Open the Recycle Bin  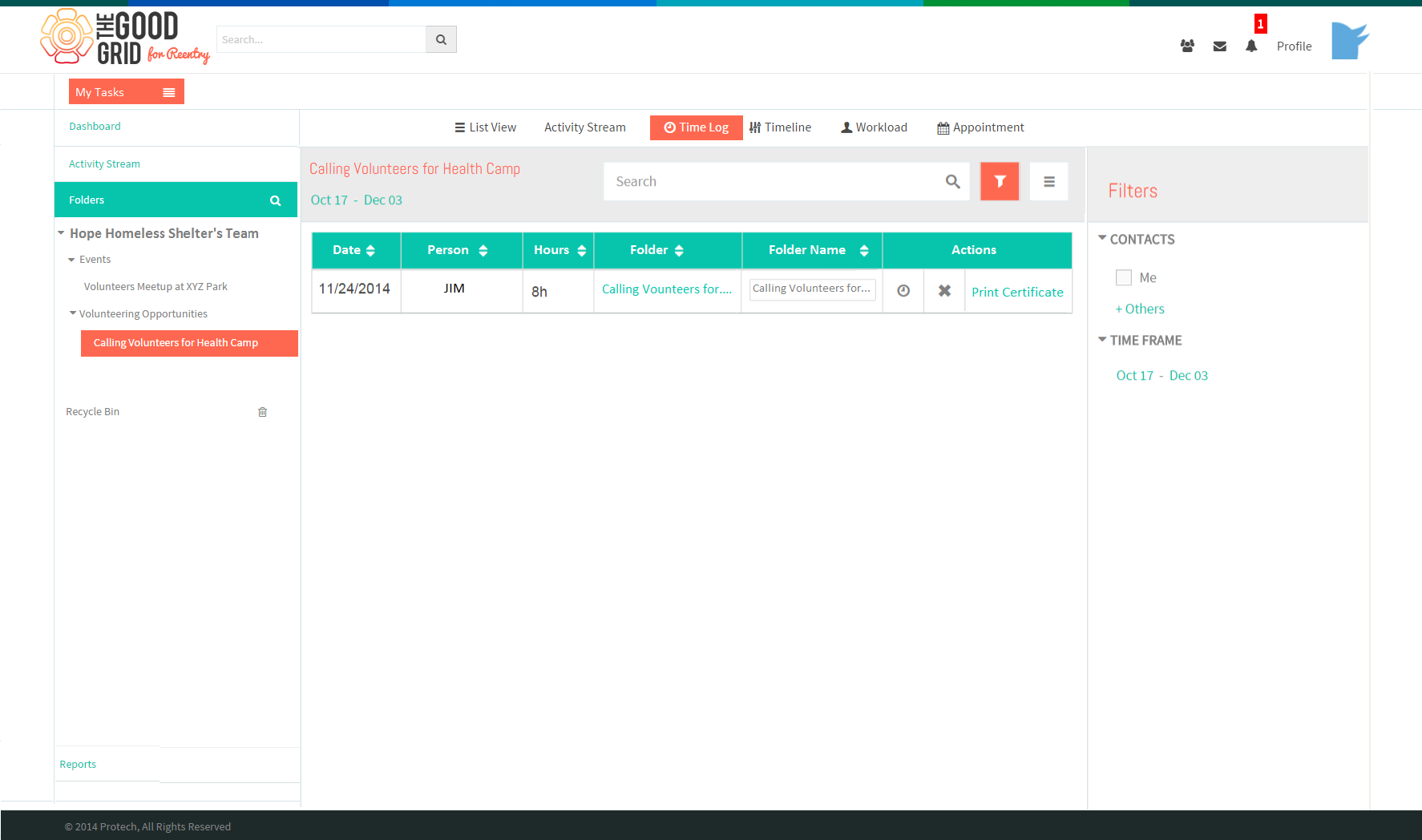point(92,412)
